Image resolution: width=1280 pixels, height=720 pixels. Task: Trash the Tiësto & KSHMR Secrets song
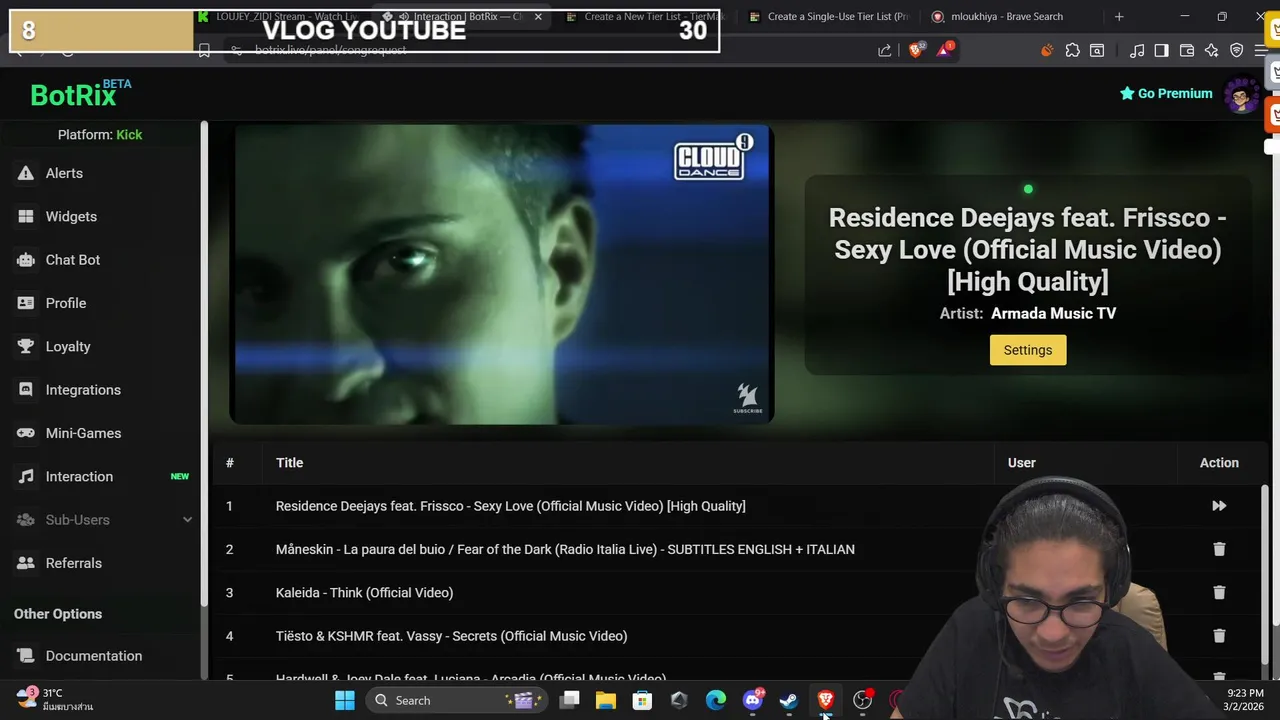coord(1219,636)
